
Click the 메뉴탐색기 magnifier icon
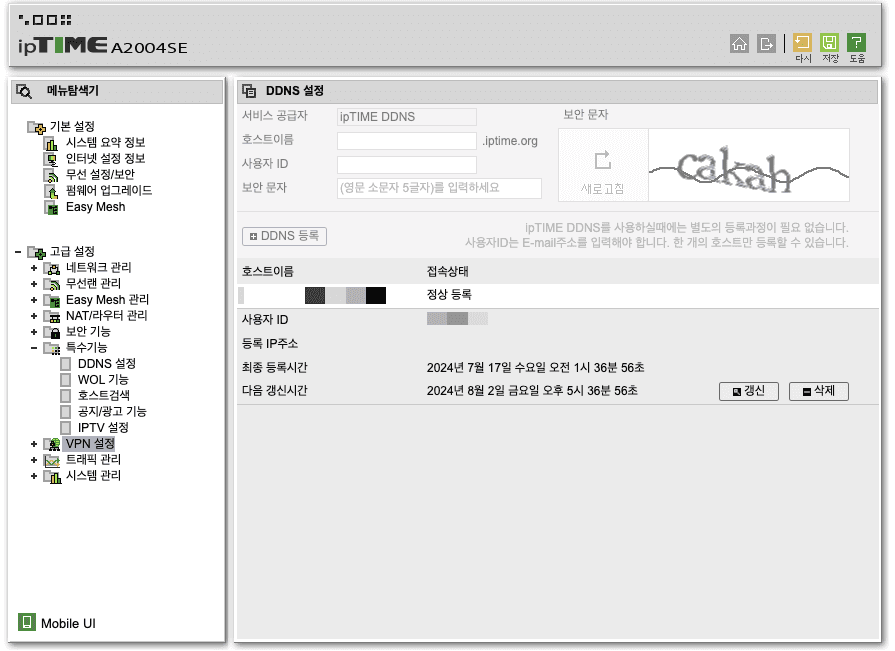pos(25,90)
